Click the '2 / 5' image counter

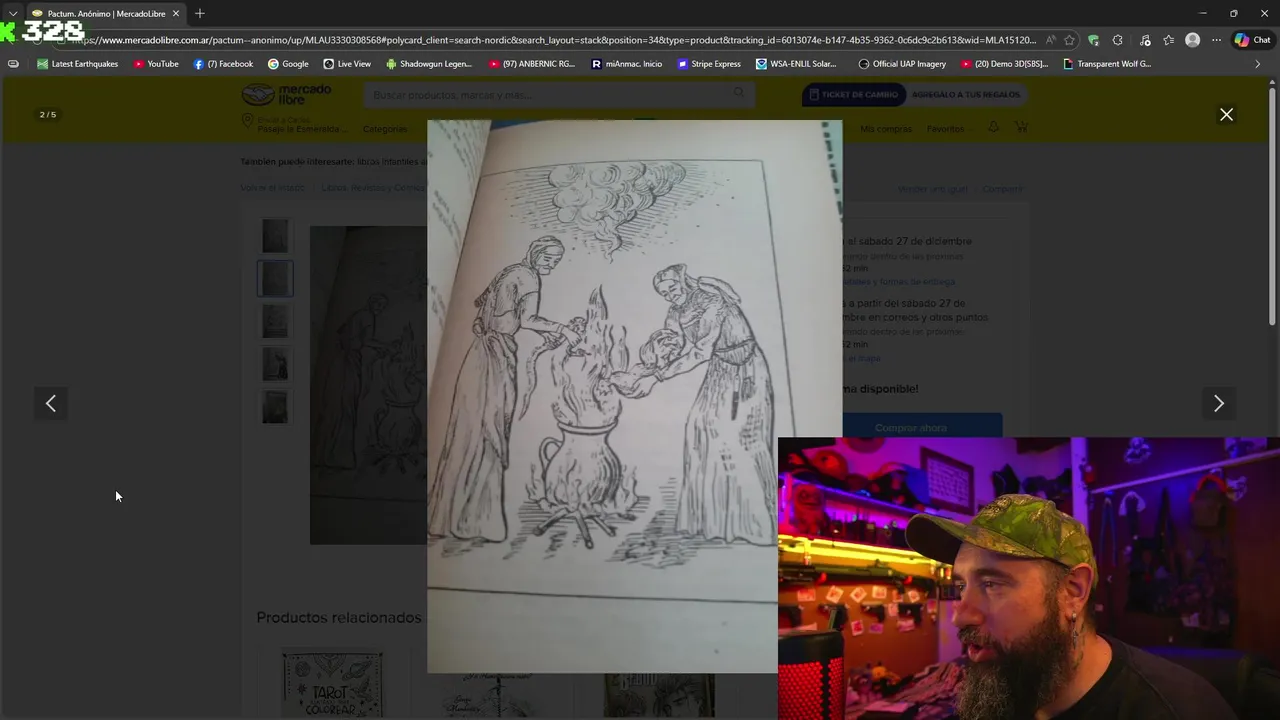48,115
